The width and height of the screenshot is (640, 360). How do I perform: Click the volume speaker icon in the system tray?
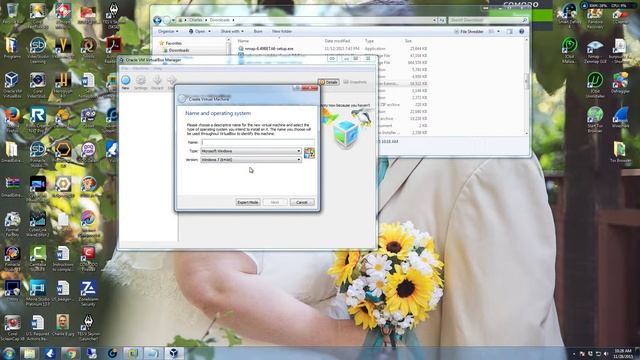[x=606, y=353]
